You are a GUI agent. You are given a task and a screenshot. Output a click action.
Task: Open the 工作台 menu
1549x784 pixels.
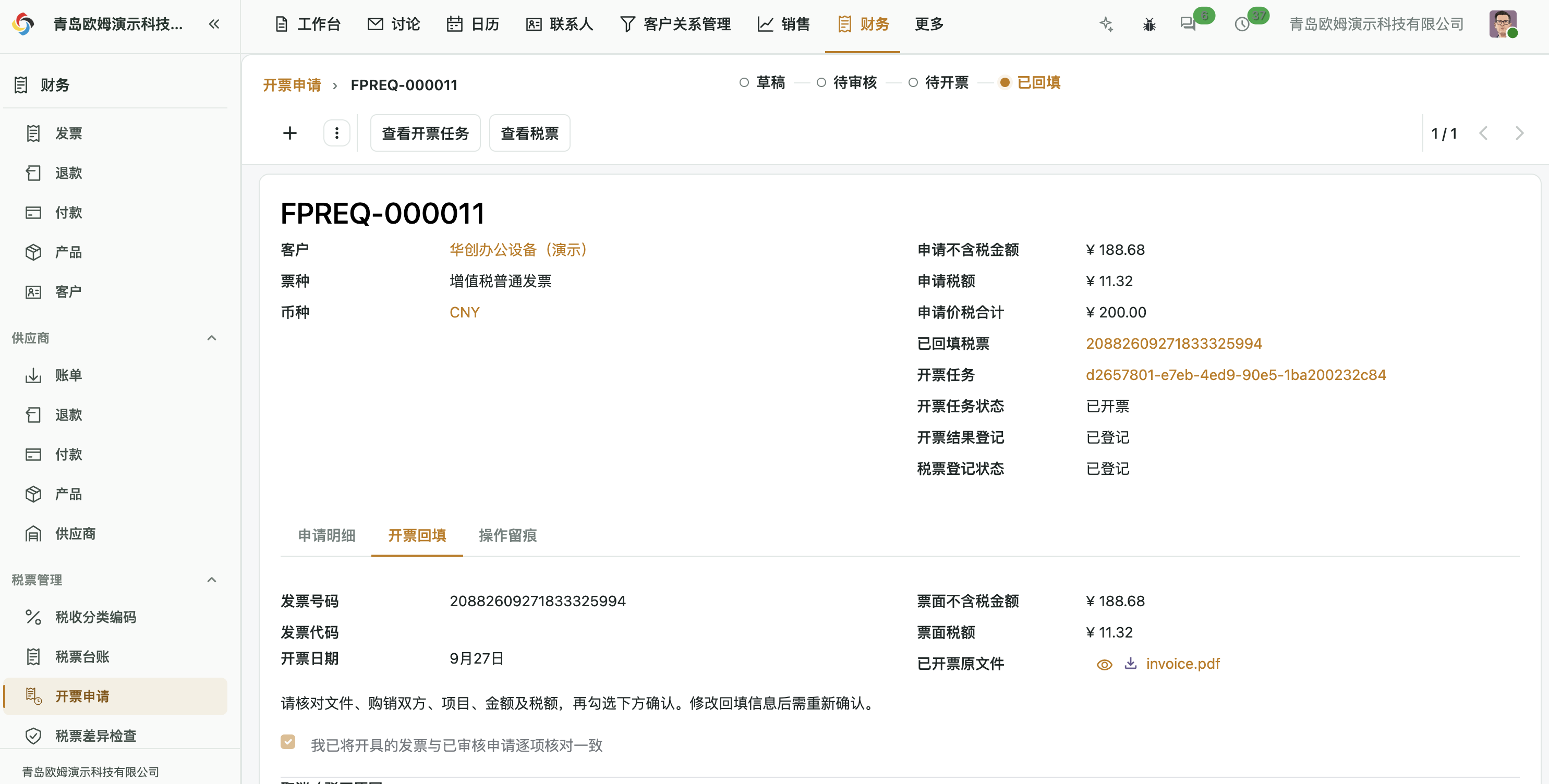307,24
